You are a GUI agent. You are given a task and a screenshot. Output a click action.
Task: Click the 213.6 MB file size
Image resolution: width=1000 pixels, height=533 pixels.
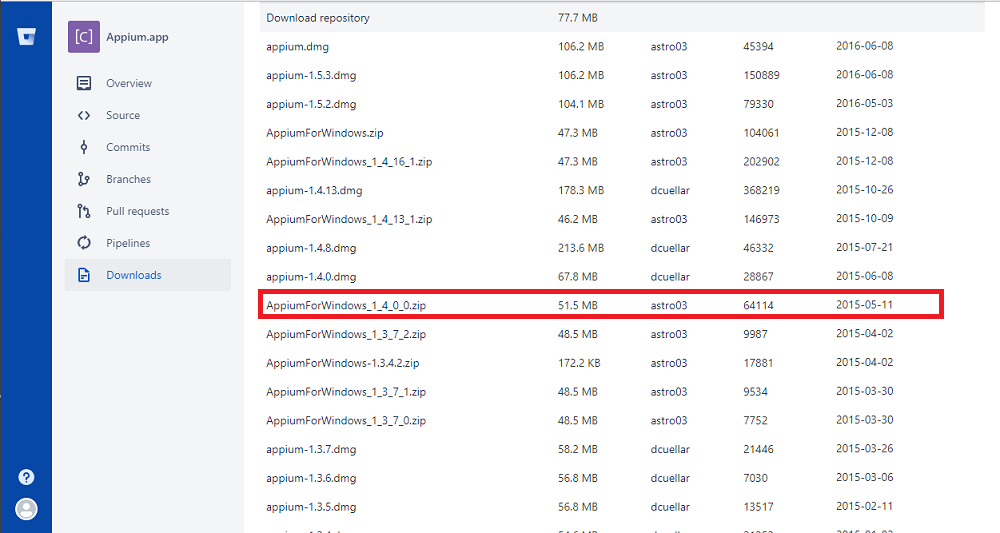[580, 248]
